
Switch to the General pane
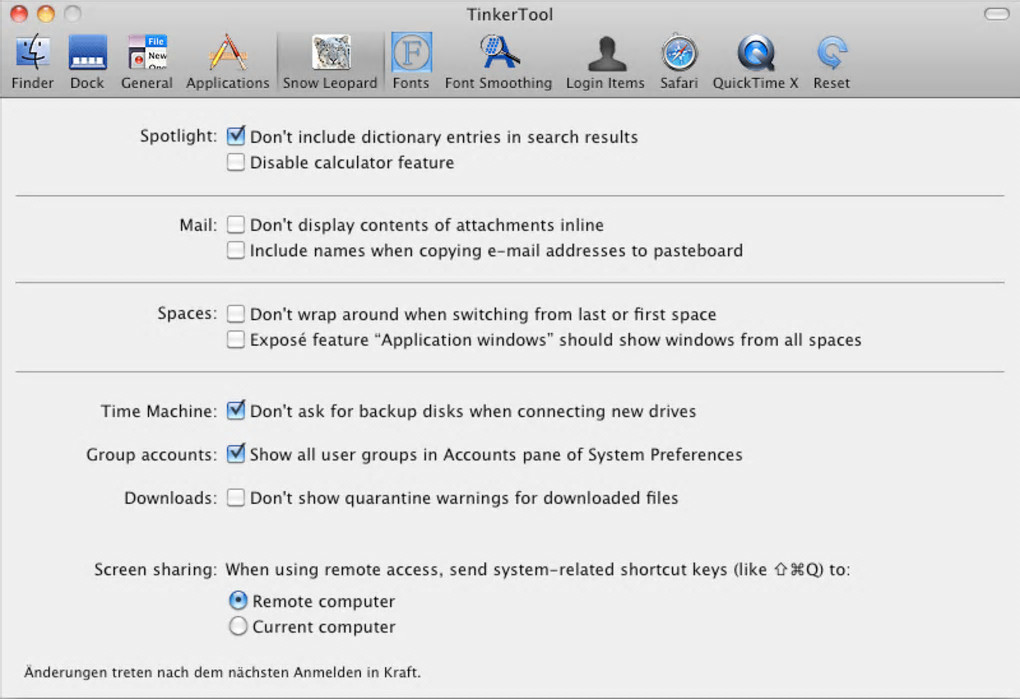tap(147, 62)
